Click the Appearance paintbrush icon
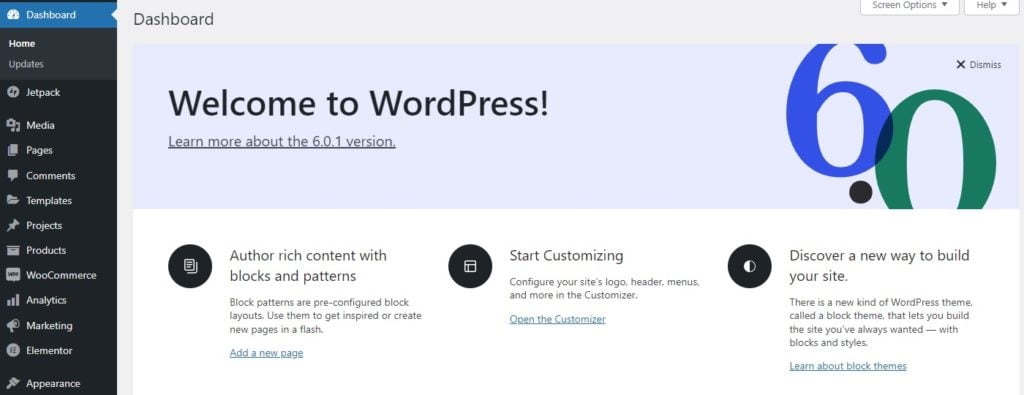The height and width of the screenshot is (395, 1024). 13,384
